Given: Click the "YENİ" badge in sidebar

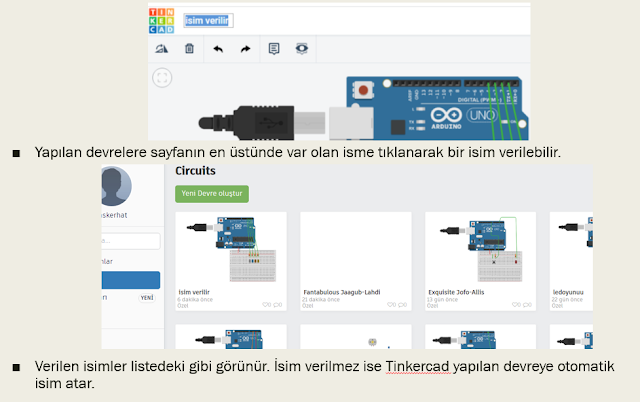Looking at the screenshot, I should click(147, 298).
